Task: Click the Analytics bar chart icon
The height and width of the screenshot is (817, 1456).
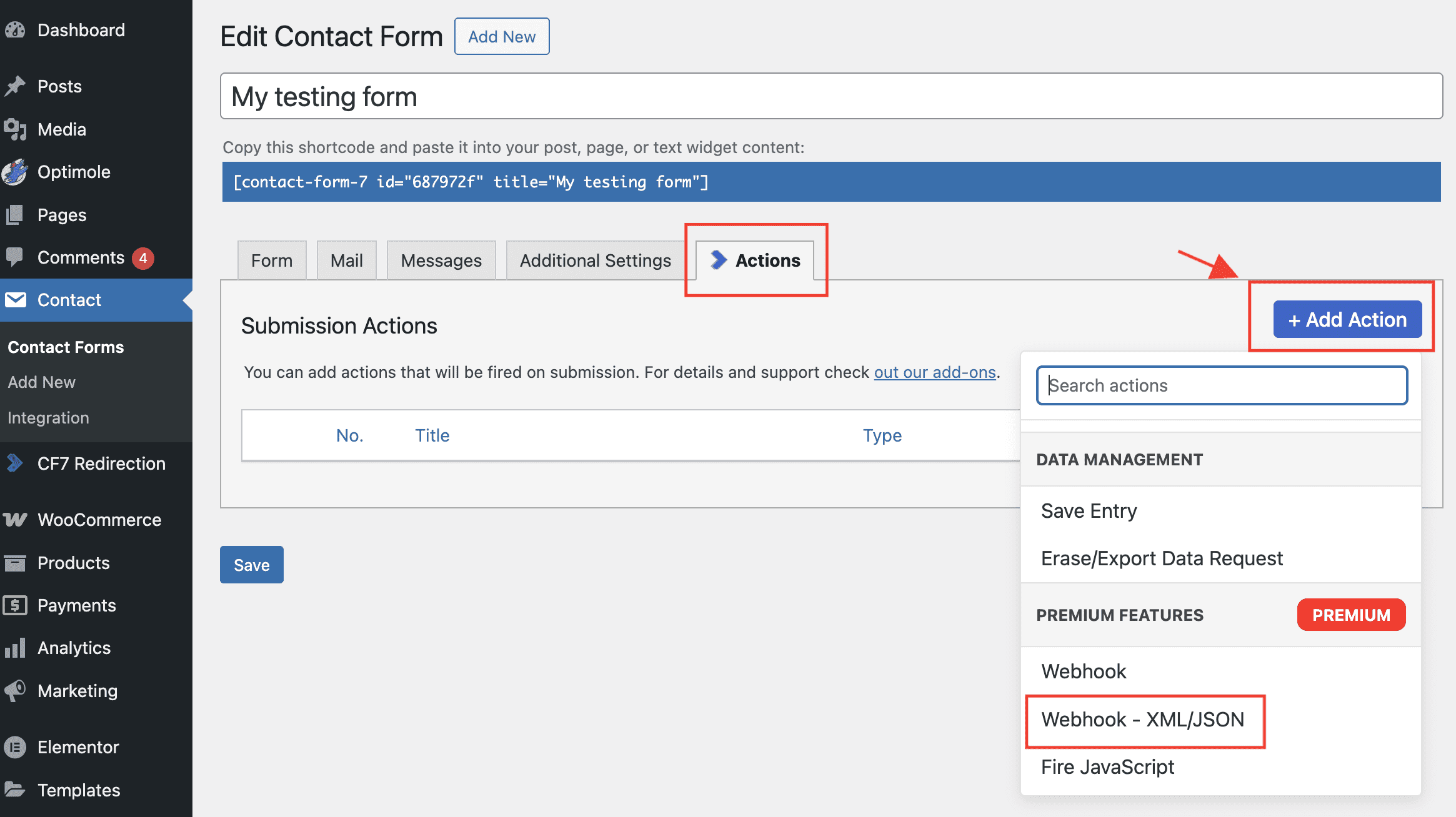Action: [15, 648]
